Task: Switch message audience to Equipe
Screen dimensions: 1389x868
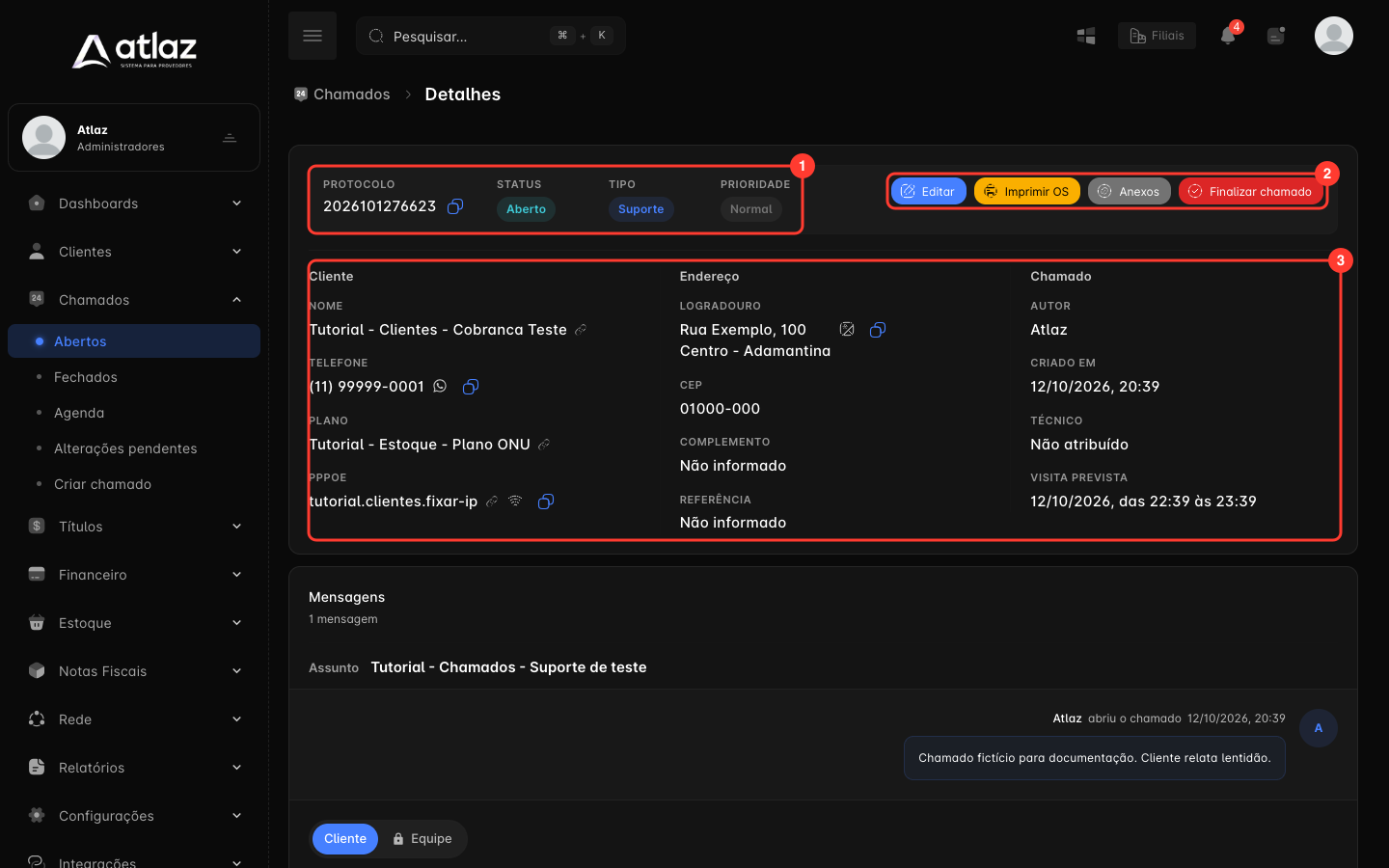Action: tap(422, 839)
